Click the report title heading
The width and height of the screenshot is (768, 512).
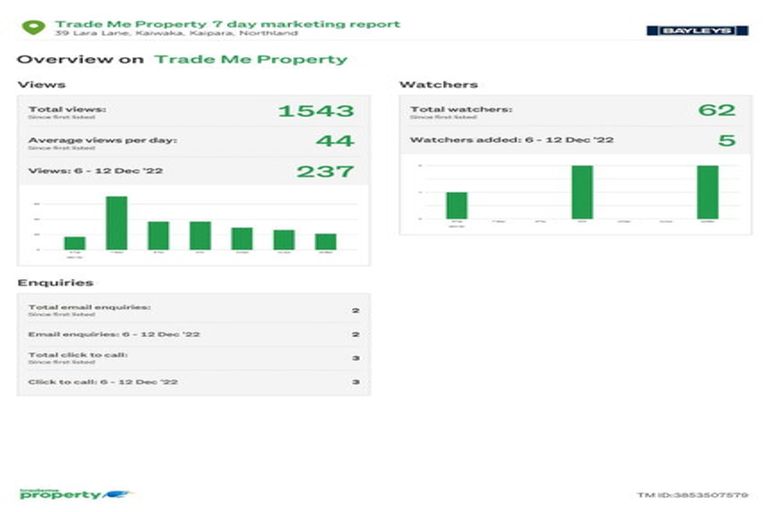(227, 23)
